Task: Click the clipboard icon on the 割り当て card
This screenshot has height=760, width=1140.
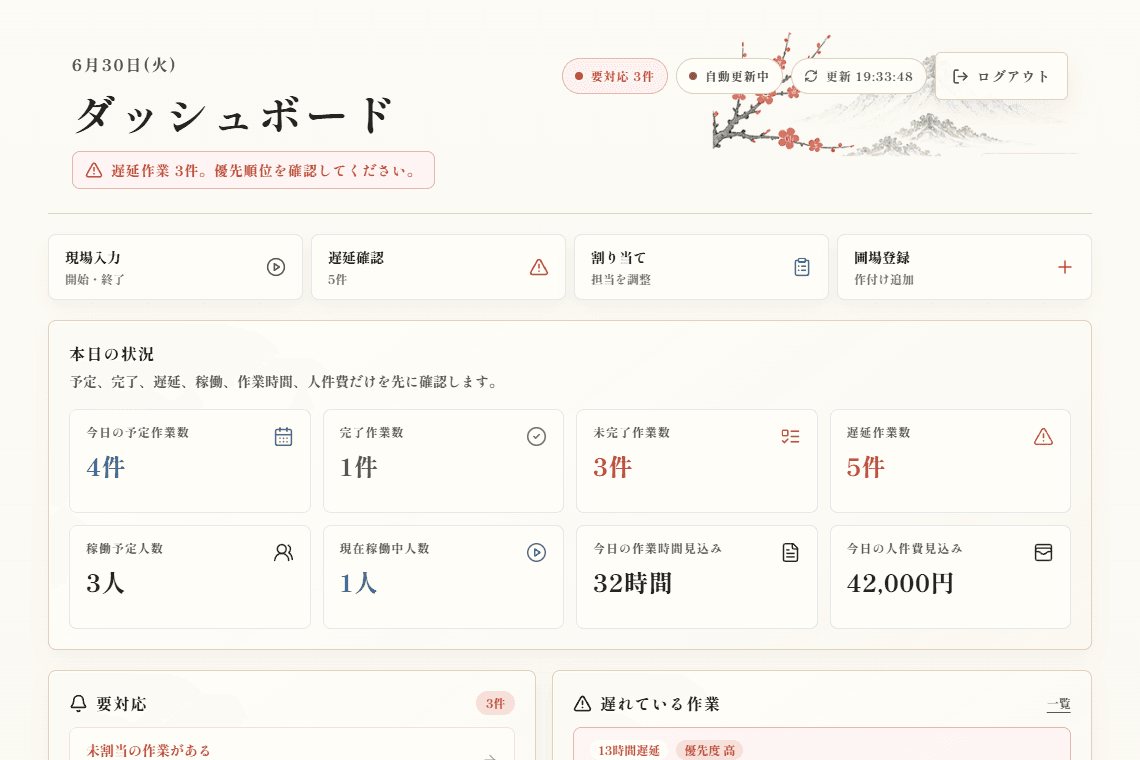Action: [x=802, y=267]
